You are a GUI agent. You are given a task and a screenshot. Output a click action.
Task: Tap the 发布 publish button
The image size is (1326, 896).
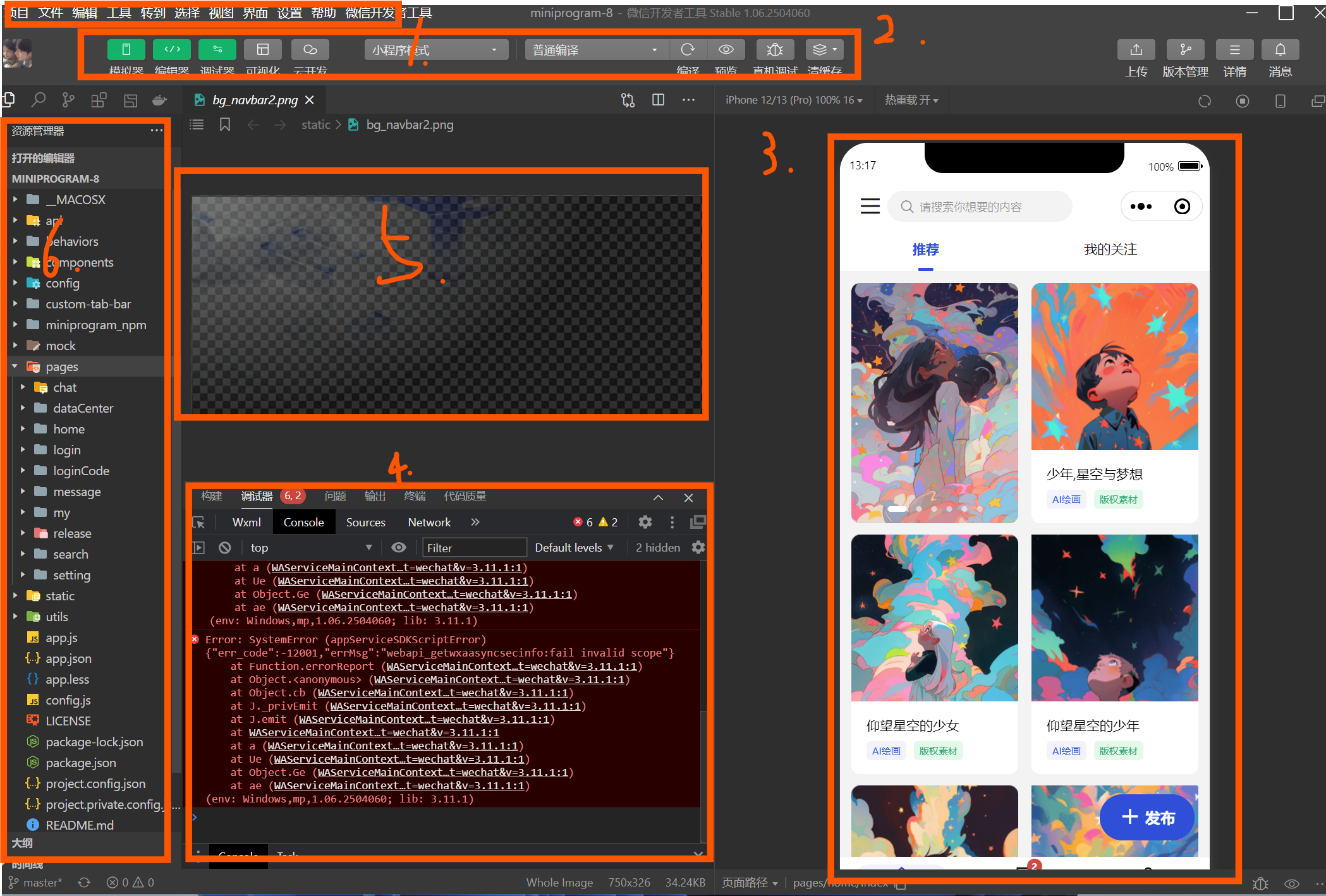point(1147,818)
